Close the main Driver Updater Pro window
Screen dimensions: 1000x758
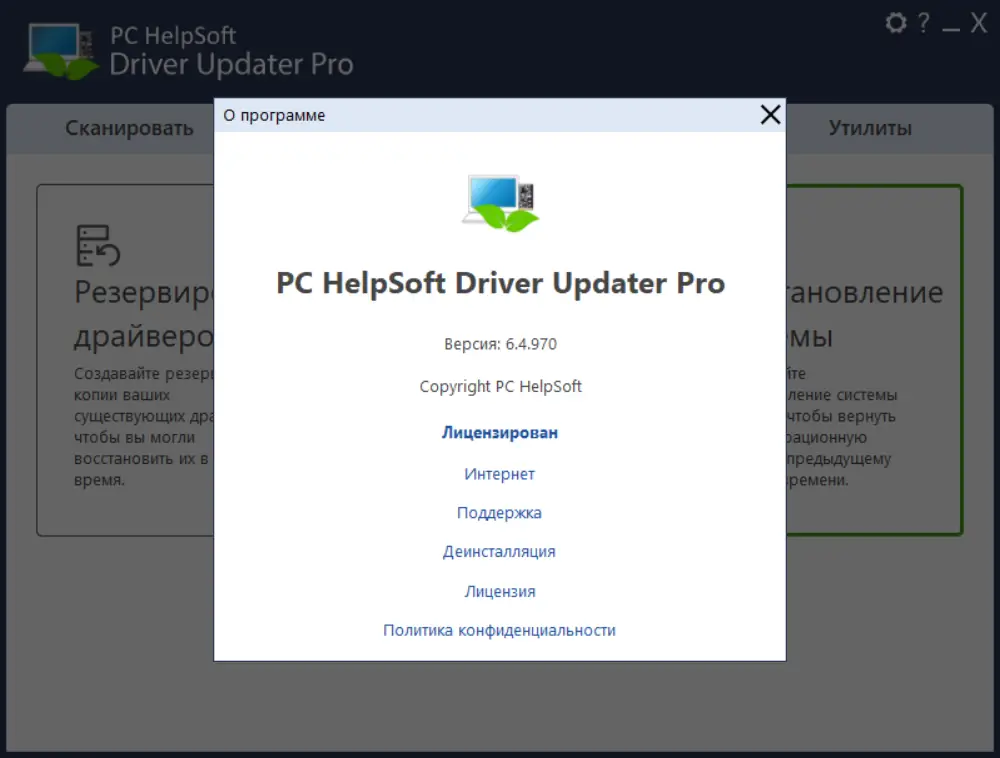(x=978, y=23)
